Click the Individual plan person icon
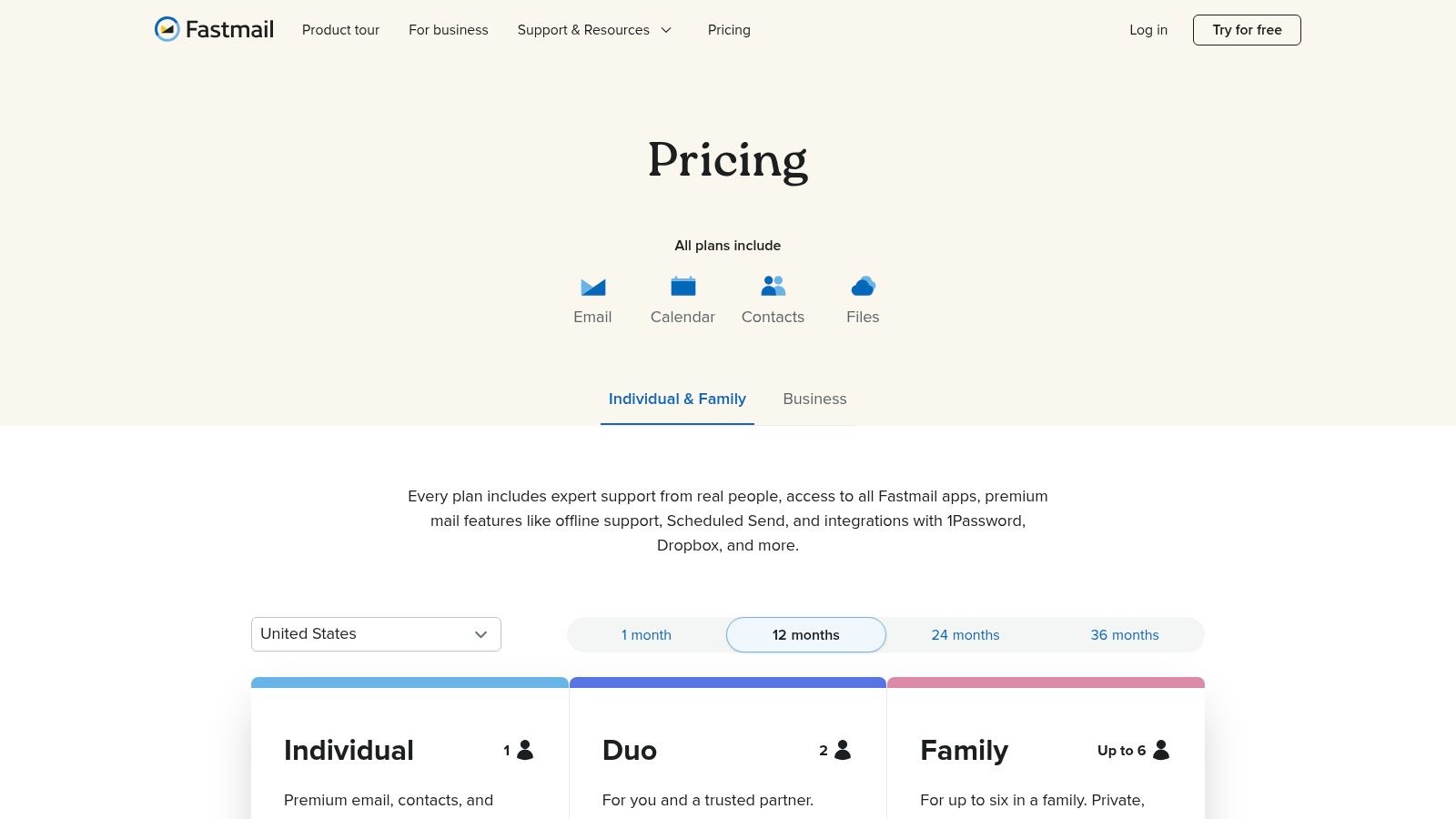Viewport: 1456px width, 819px height. pos(523,750)
